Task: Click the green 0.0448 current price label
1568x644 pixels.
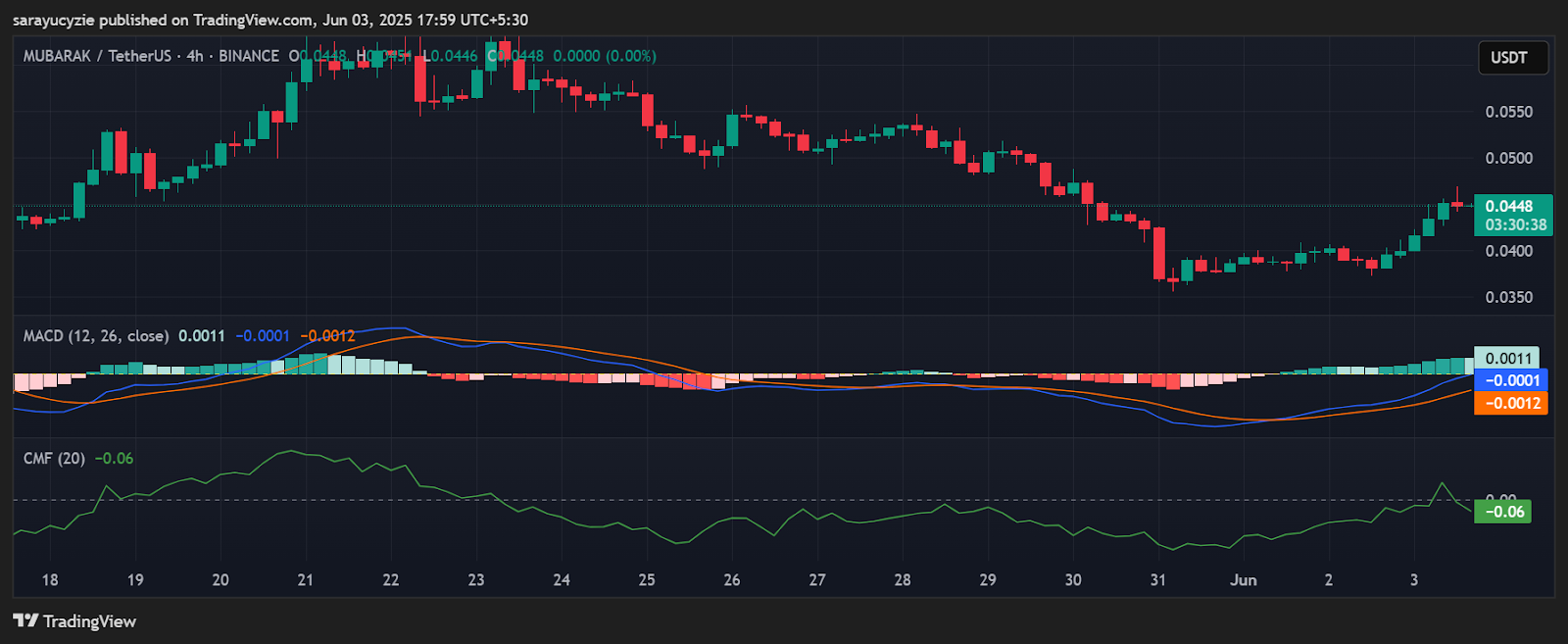Action: coord(1509,206)
